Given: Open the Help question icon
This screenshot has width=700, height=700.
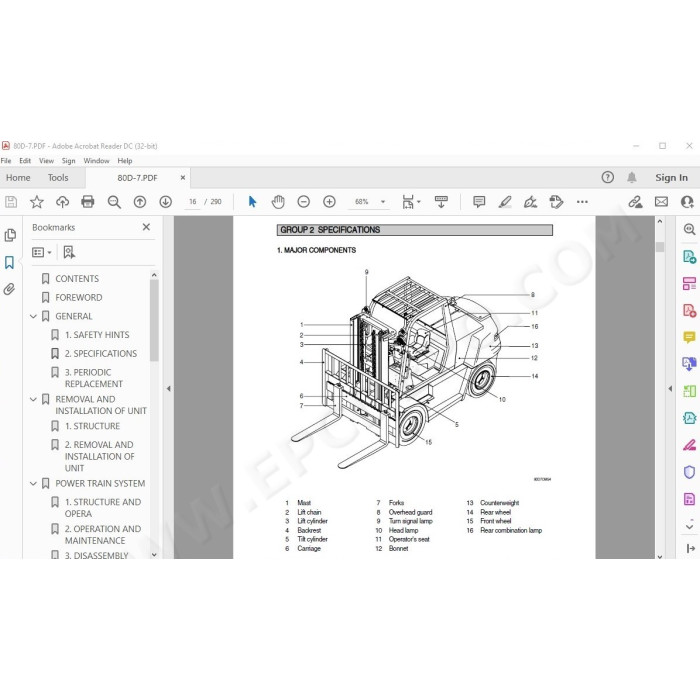Looking at the screenshot, I should tap(608, 178).
